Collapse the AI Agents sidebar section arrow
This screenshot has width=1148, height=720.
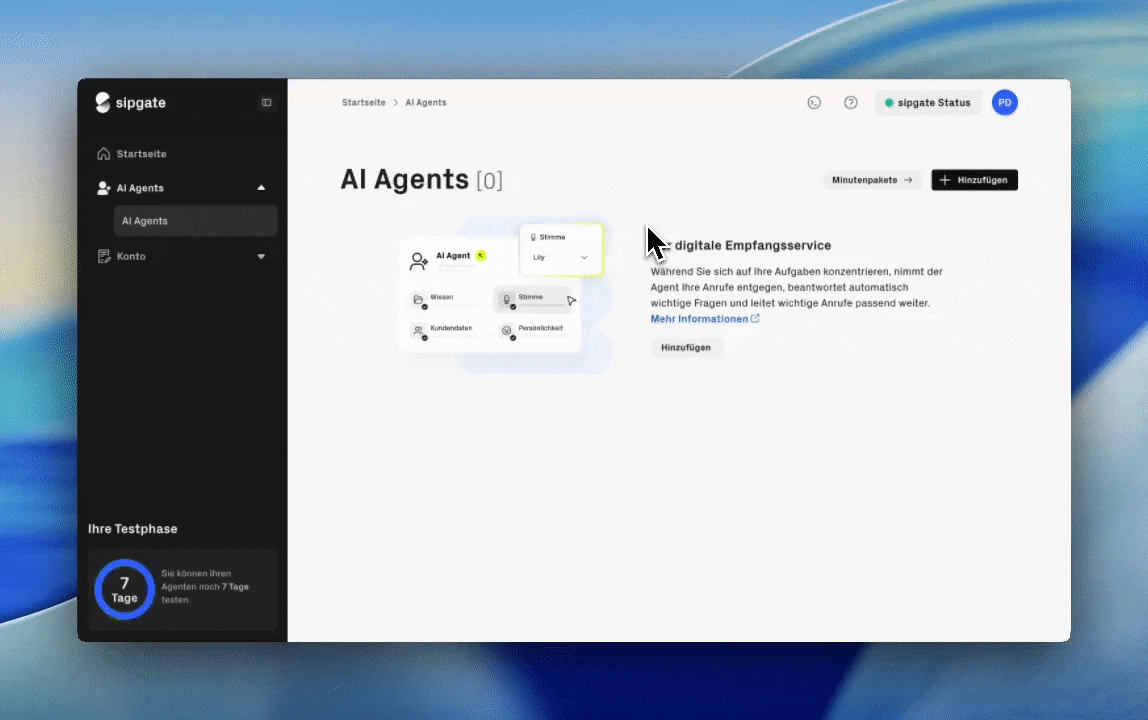click(x=261, y=188)
